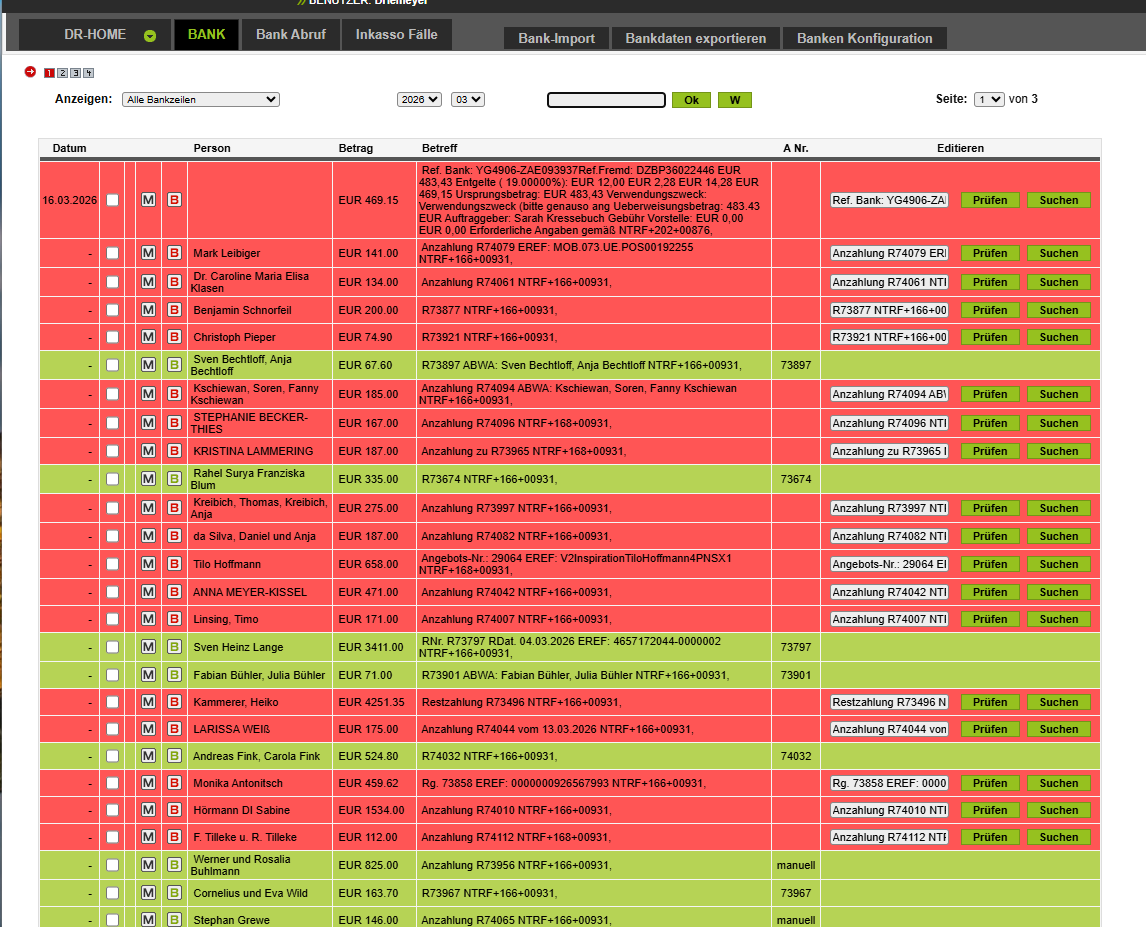Click the B icon in Monika Antonitsch row
Screen dimensions: 1146x927
tap(174, 783)
